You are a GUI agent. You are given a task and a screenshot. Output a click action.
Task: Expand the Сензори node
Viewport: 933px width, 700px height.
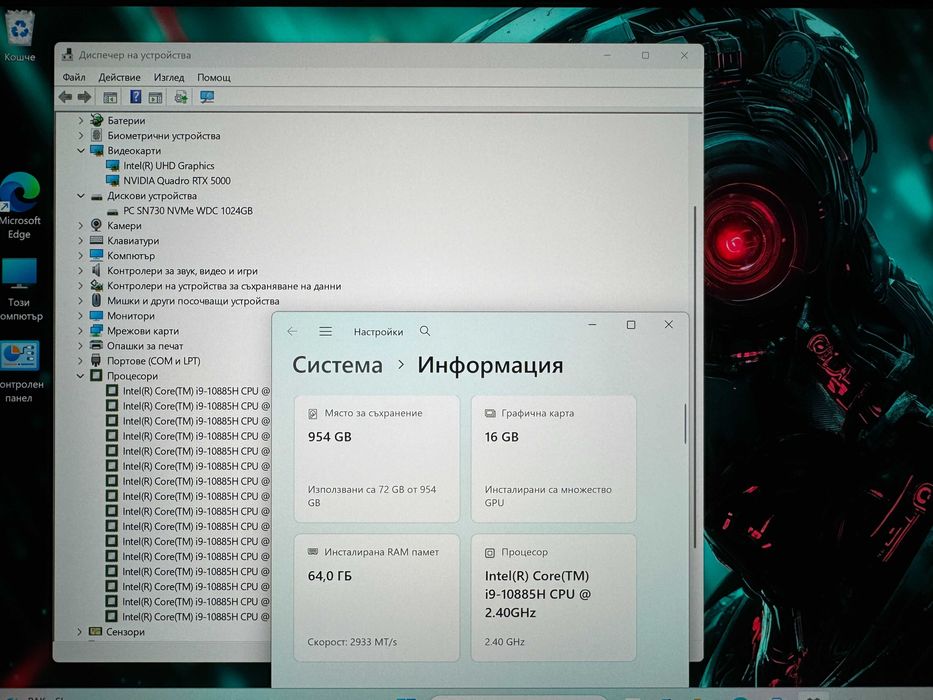pyautogui.click(x=80, y=632)
